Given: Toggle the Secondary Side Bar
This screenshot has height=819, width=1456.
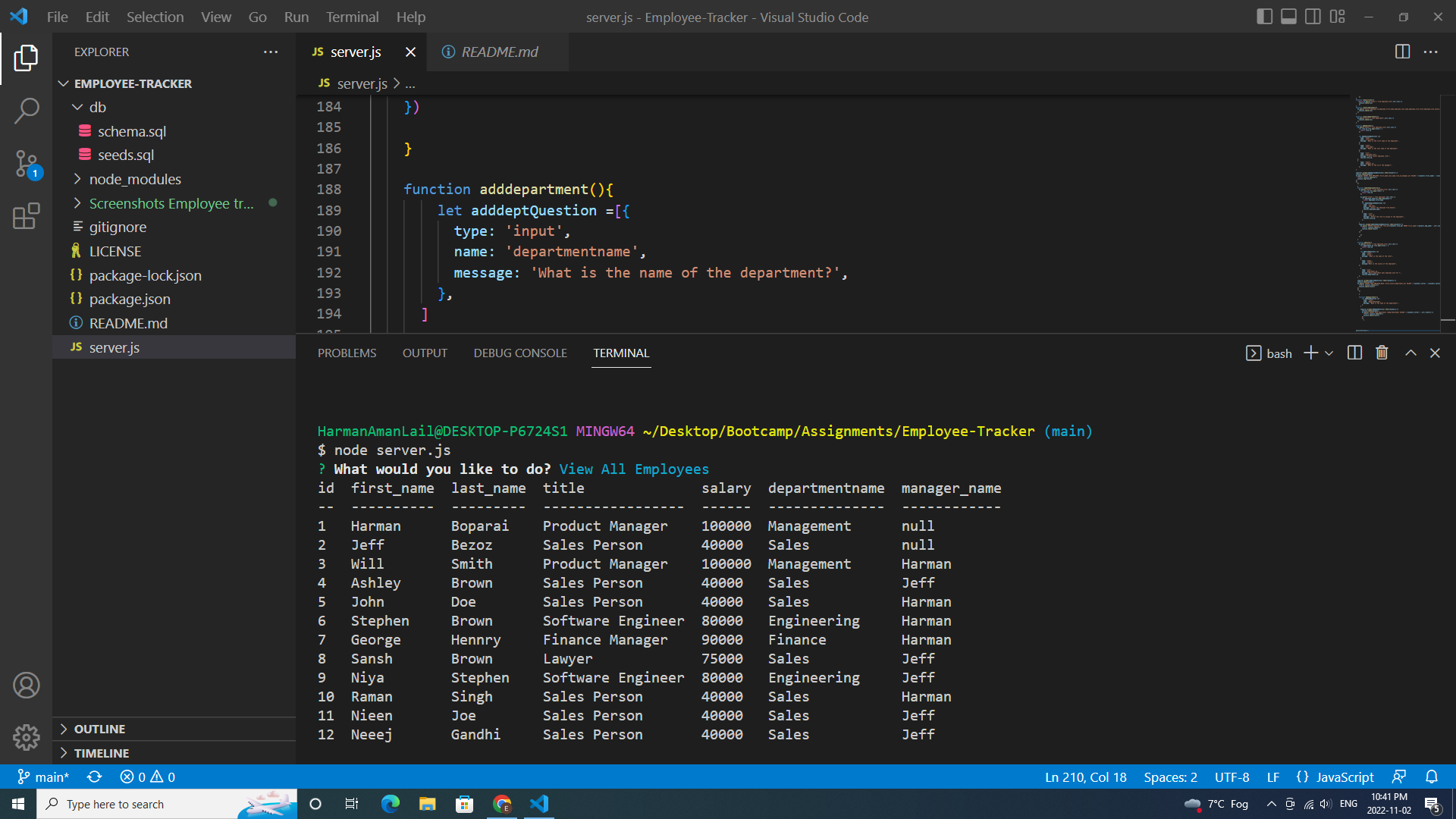Looking at the screenshot, I should 1313,16.
